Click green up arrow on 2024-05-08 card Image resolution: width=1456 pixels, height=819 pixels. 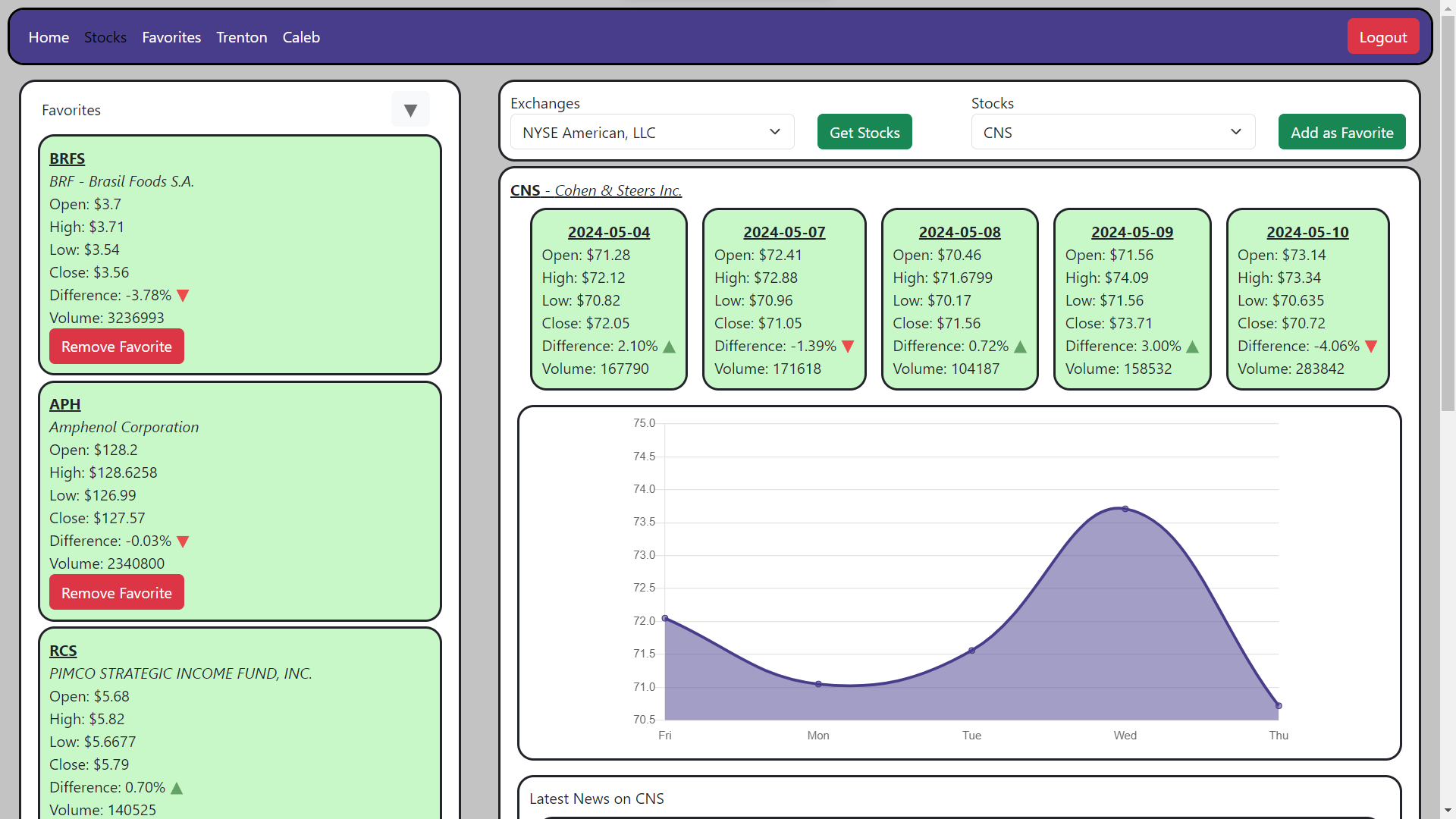pos(1020,347)
